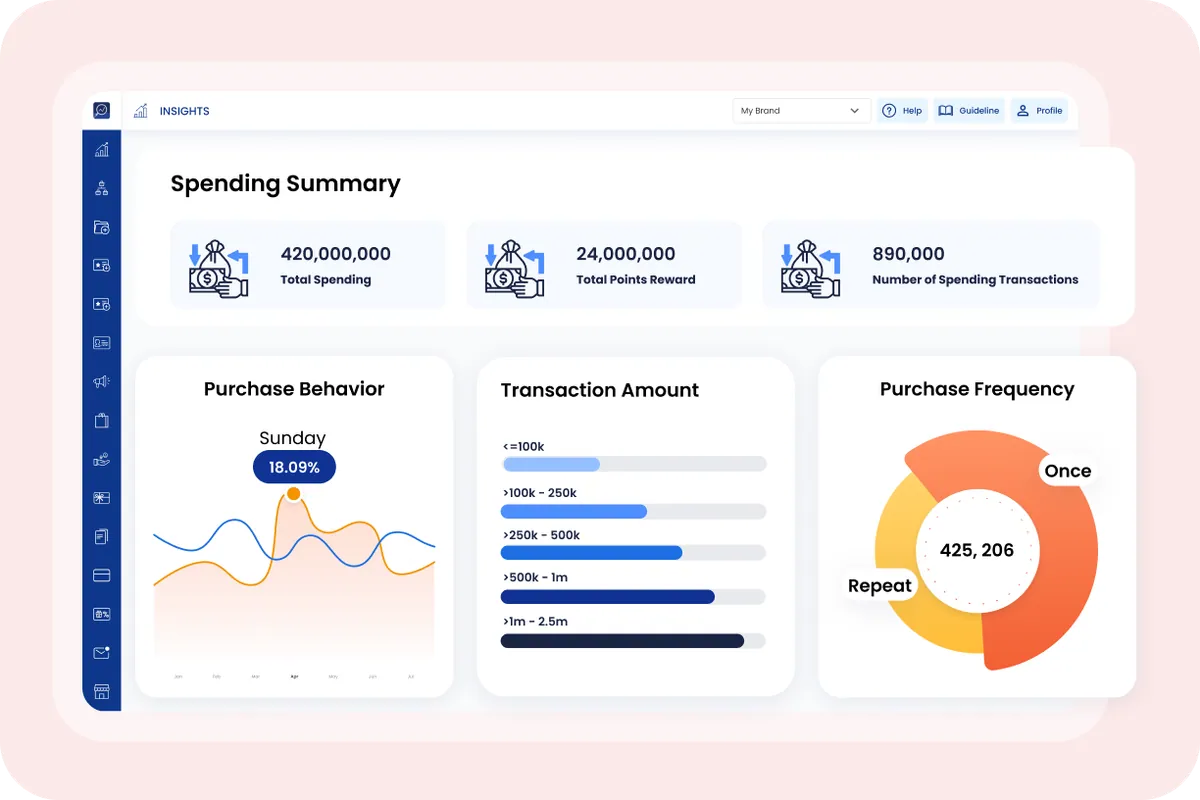Click the Repeat label on donut chart
This screenshot has width=1200, height=800.
tap(880, 586)
